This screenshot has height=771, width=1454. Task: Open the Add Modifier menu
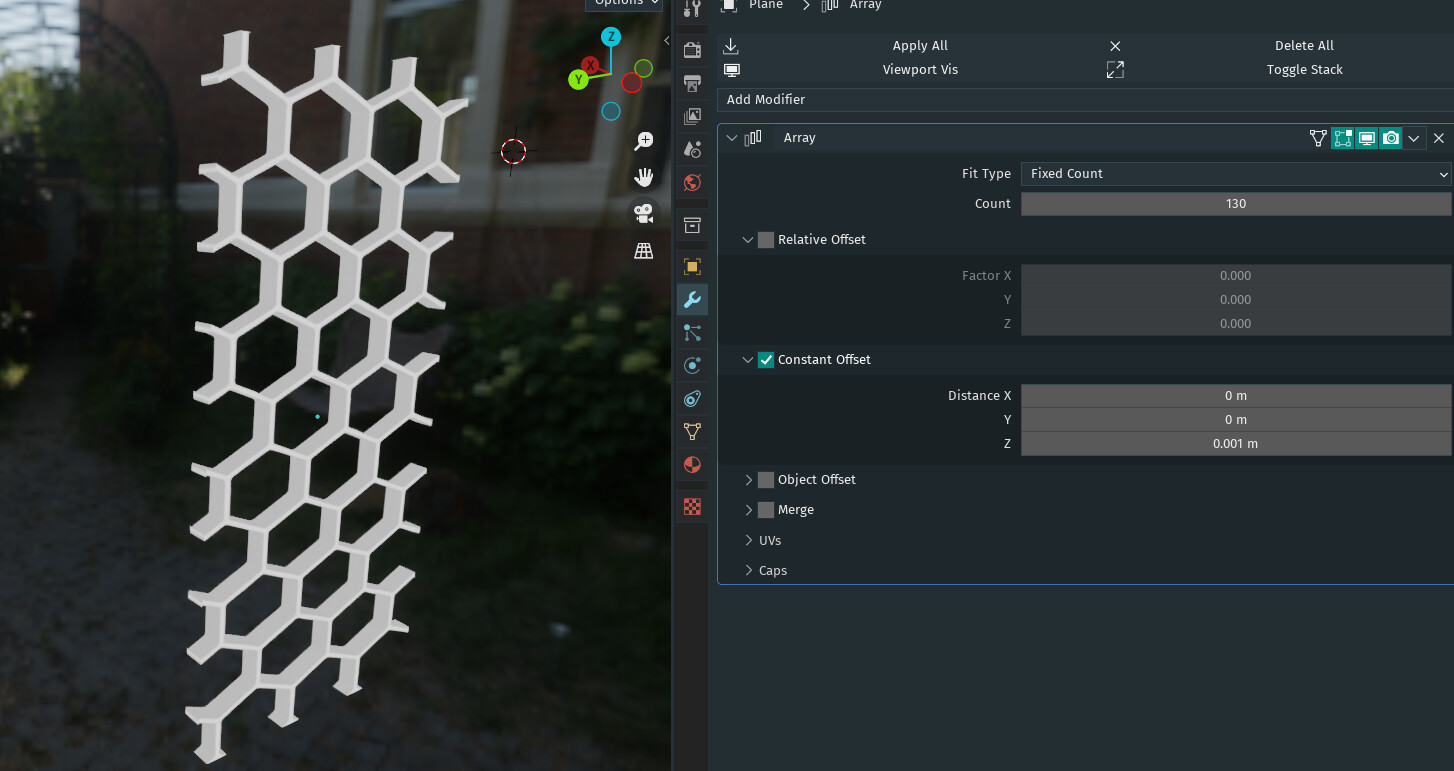tap(1085, 100)
